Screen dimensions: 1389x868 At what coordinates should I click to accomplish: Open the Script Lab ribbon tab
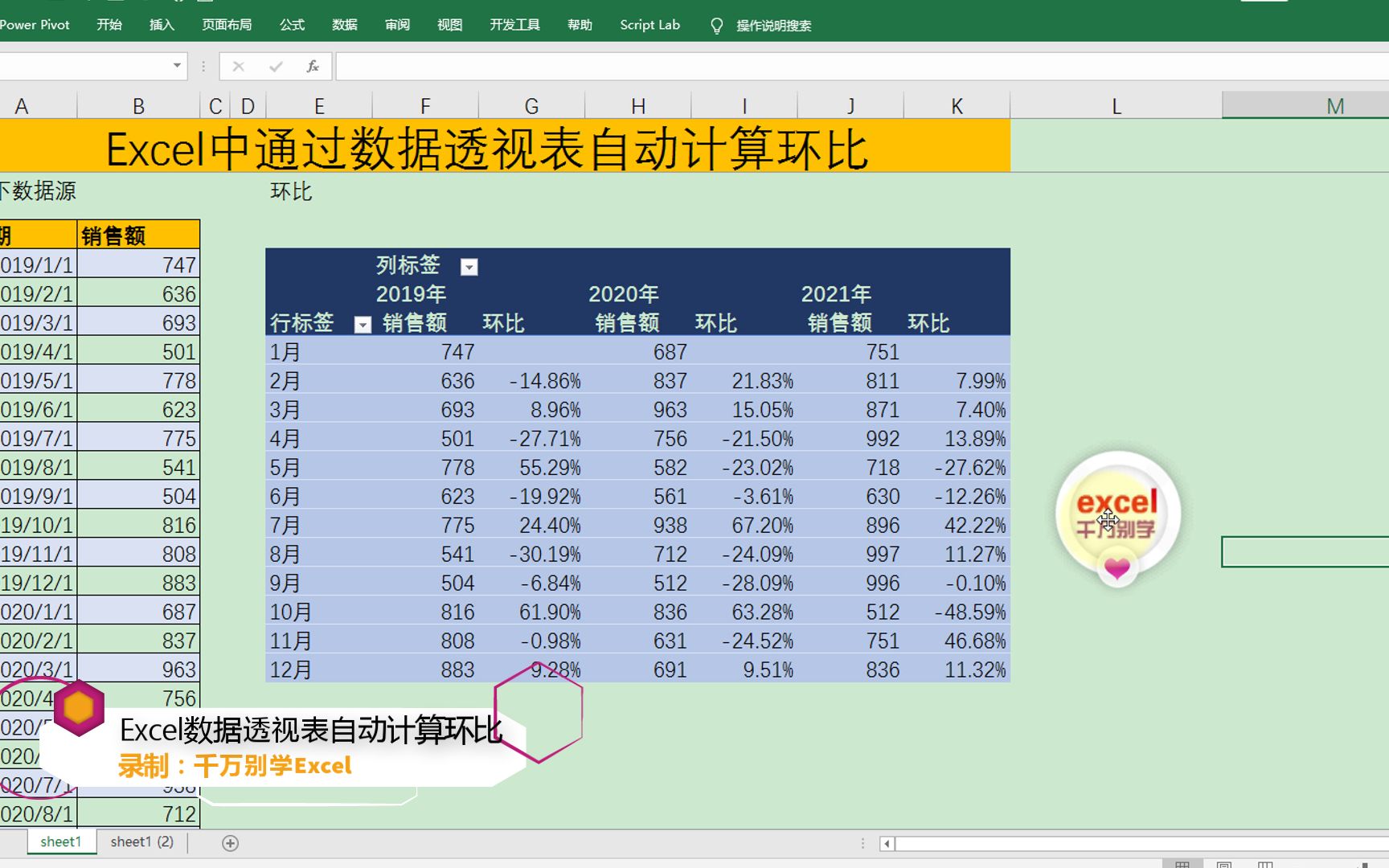[649, 25]
